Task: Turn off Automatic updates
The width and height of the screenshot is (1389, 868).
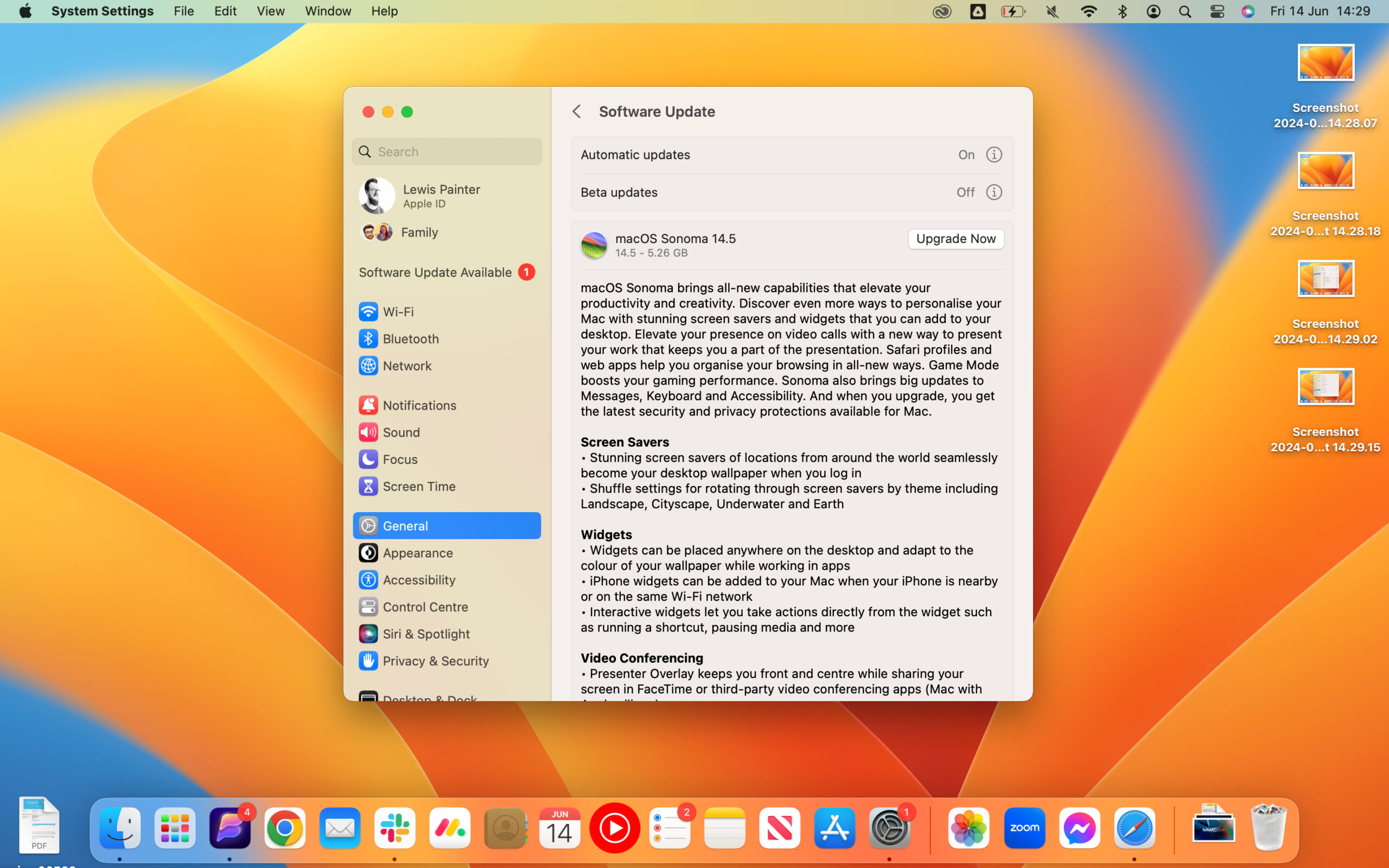Action: point(966,155)
